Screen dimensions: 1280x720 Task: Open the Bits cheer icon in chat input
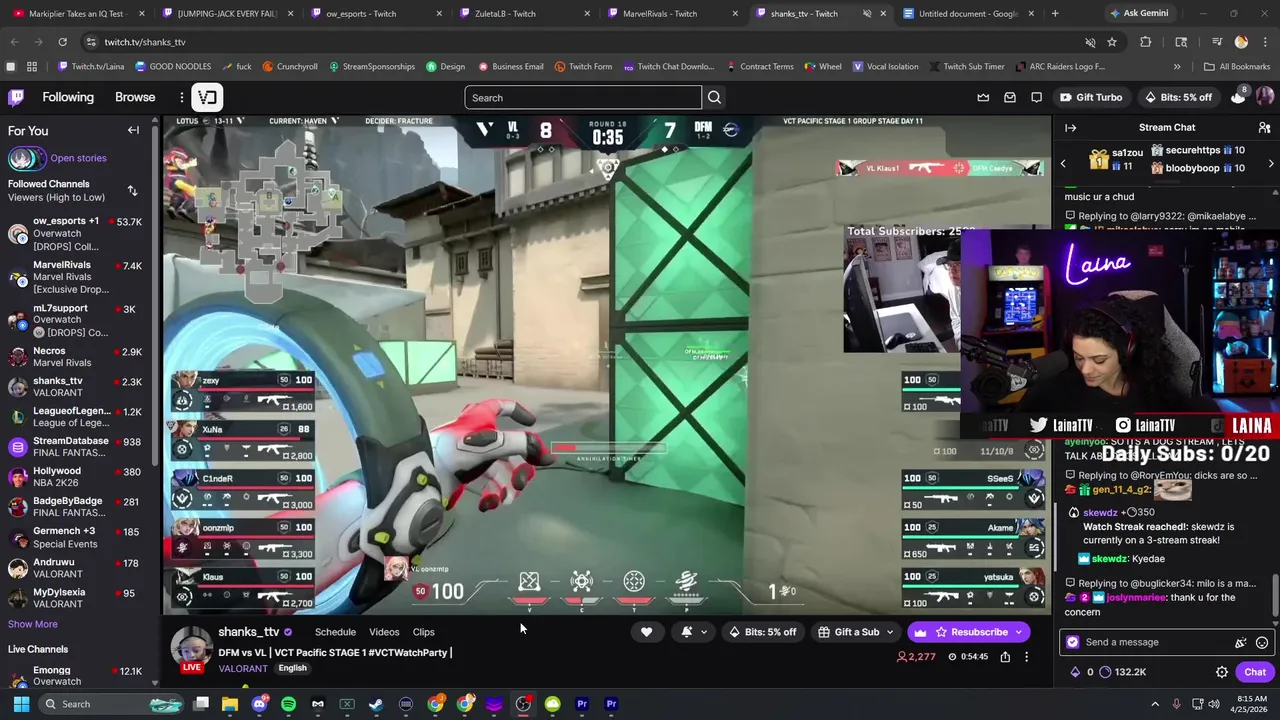click(x=1241, y=643)
